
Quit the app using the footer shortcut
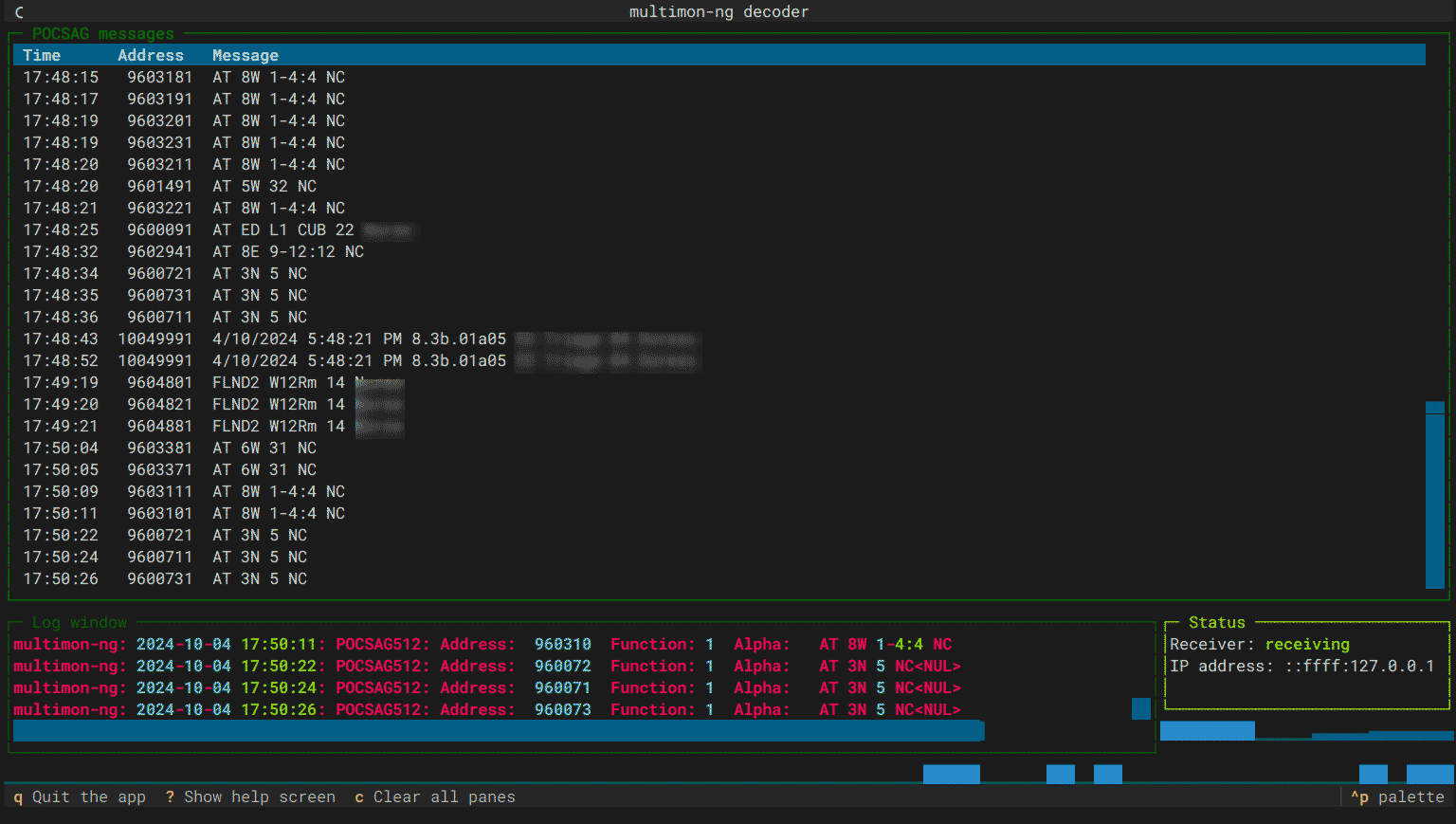81,797
